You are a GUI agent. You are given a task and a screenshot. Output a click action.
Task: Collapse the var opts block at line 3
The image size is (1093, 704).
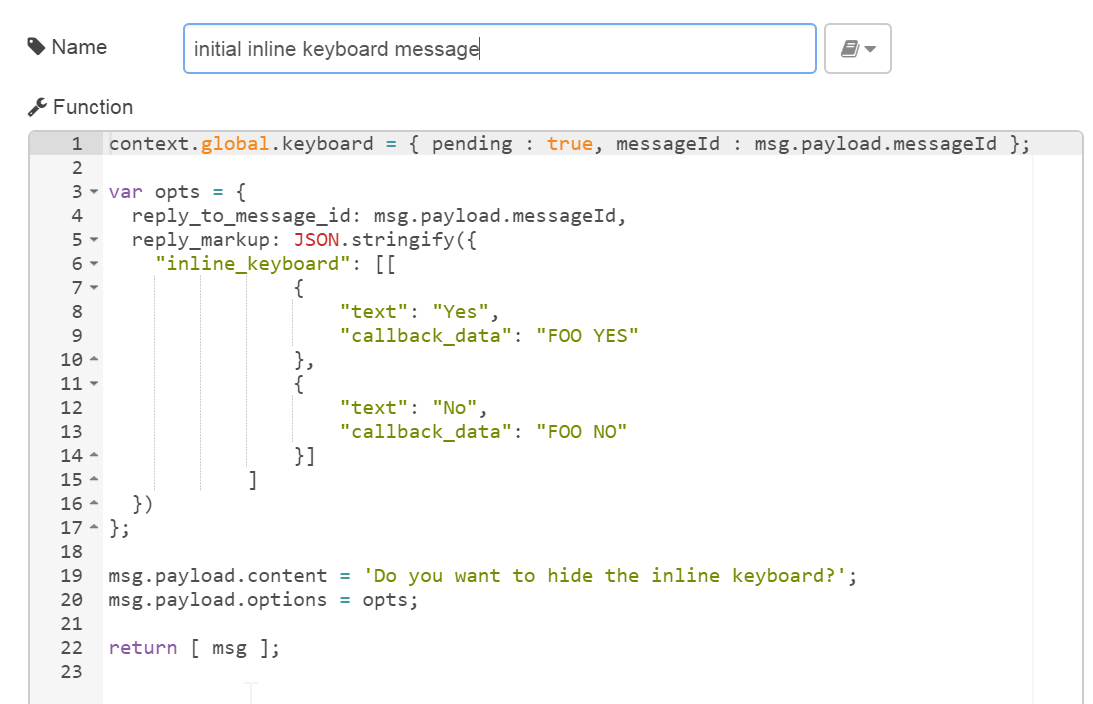click(x=94, y=192)
